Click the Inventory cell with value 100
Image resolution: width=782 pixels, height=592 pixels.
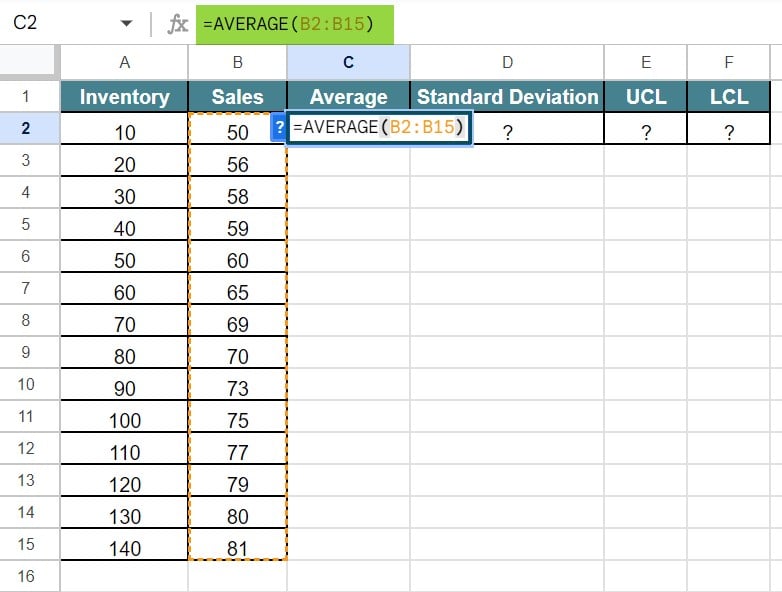pyautogui.click(x=124, y=416)
